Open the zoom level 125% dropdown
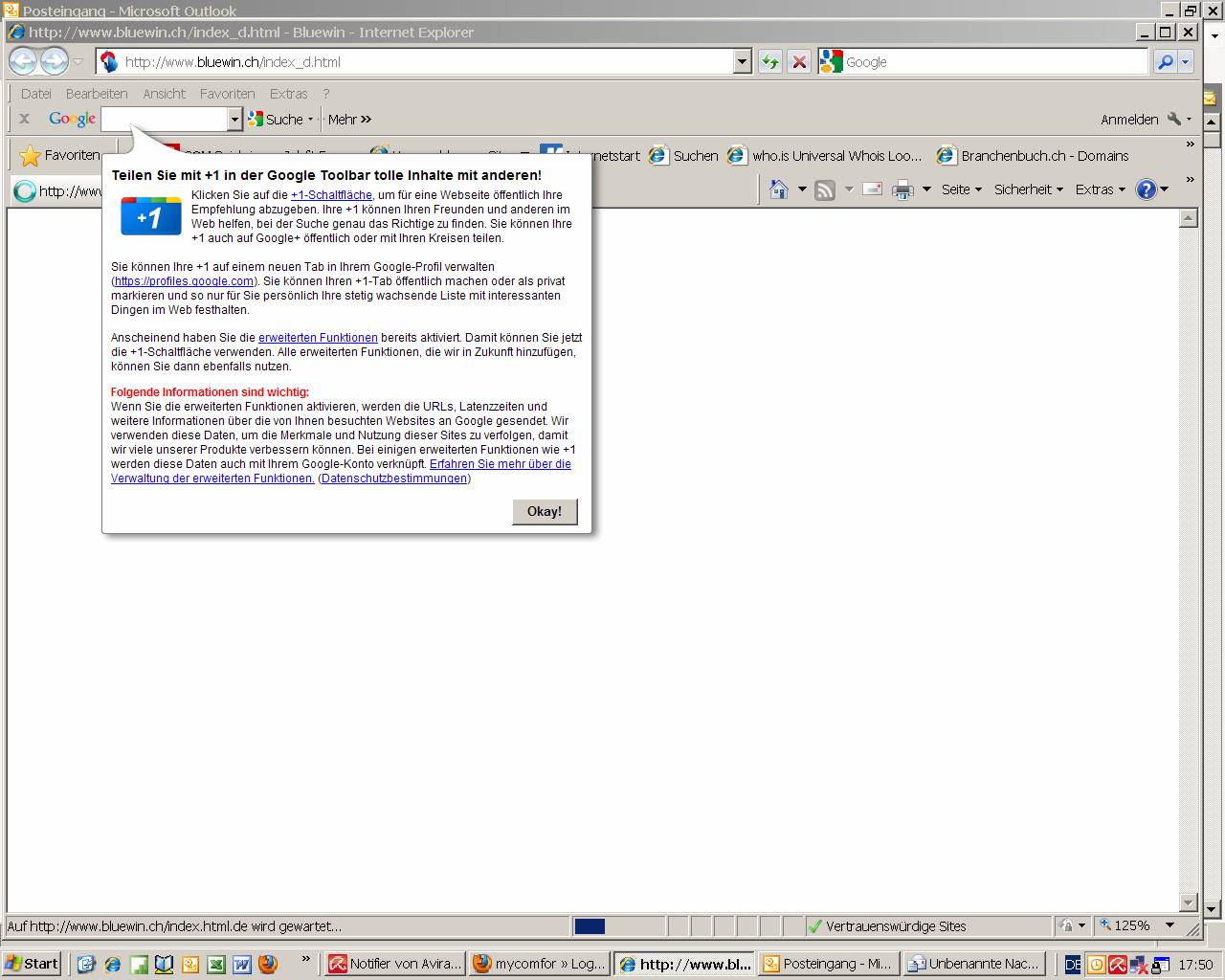1225x980 pixels. tap(1169, 925)
